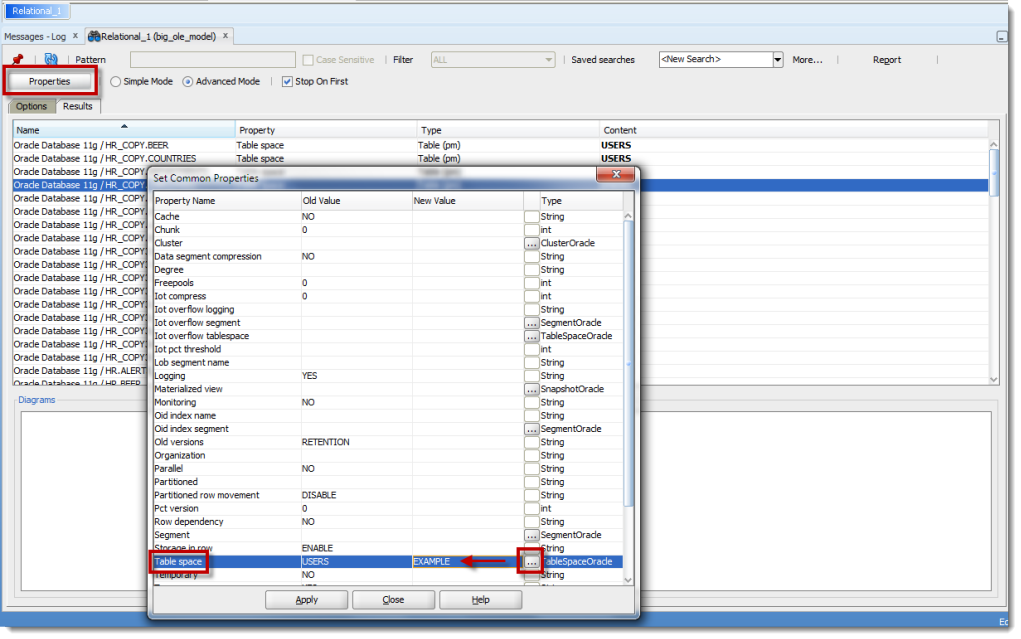Expand the Oid index segment browse control
The height and width of the screenshot is (639, 1021).
533,428
